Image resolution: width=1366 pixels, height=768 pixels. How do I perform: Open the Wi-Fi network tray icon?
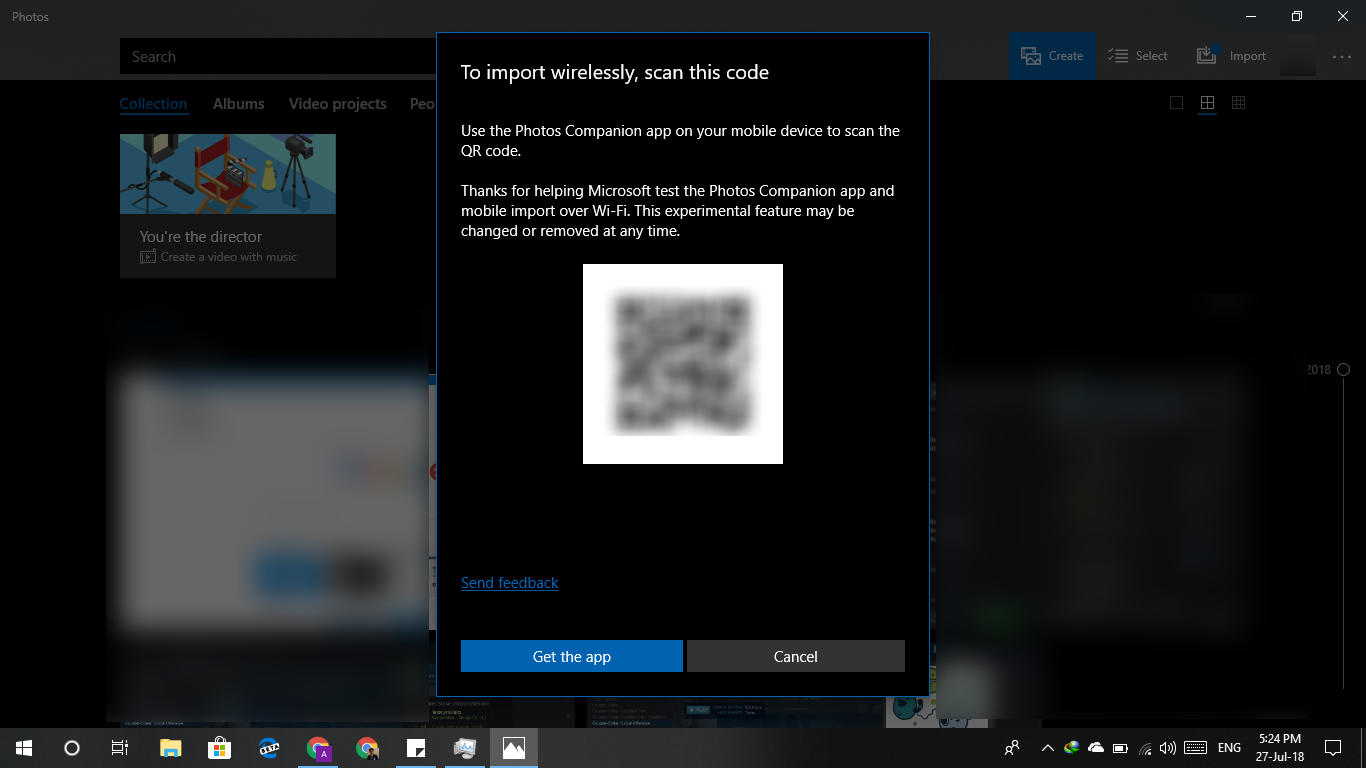pos(1145,748)
